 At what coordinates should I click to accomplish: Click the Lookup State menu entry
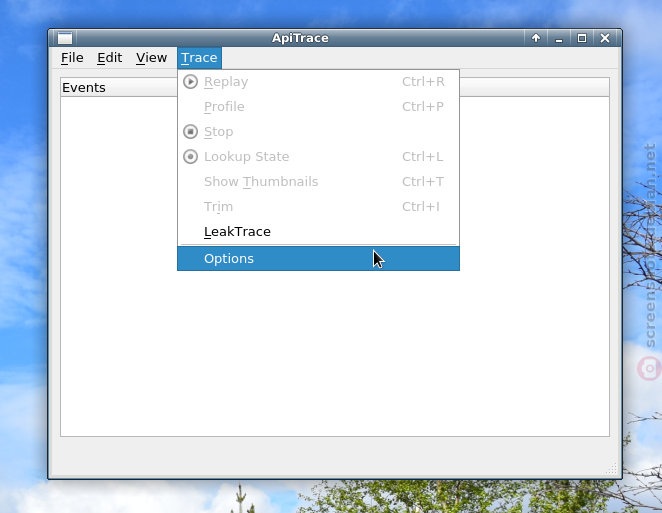(318, 157)
